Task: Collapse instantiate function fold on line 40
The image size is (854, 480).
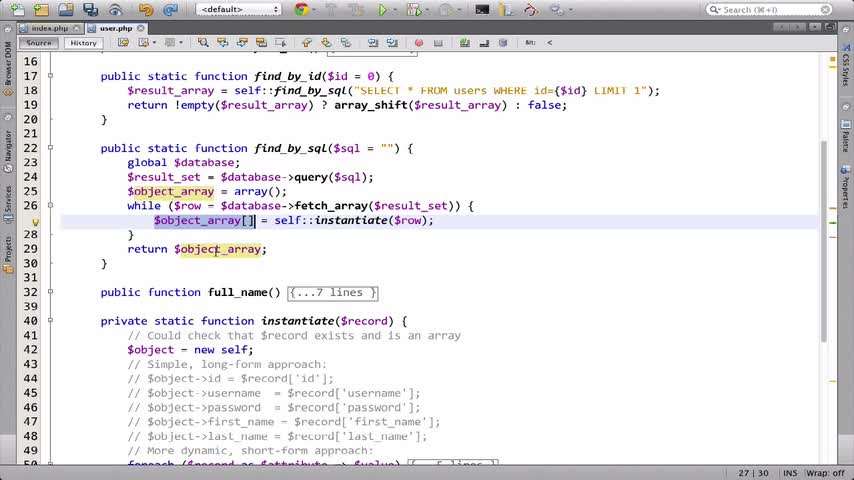Action: (x=50, y=320)
